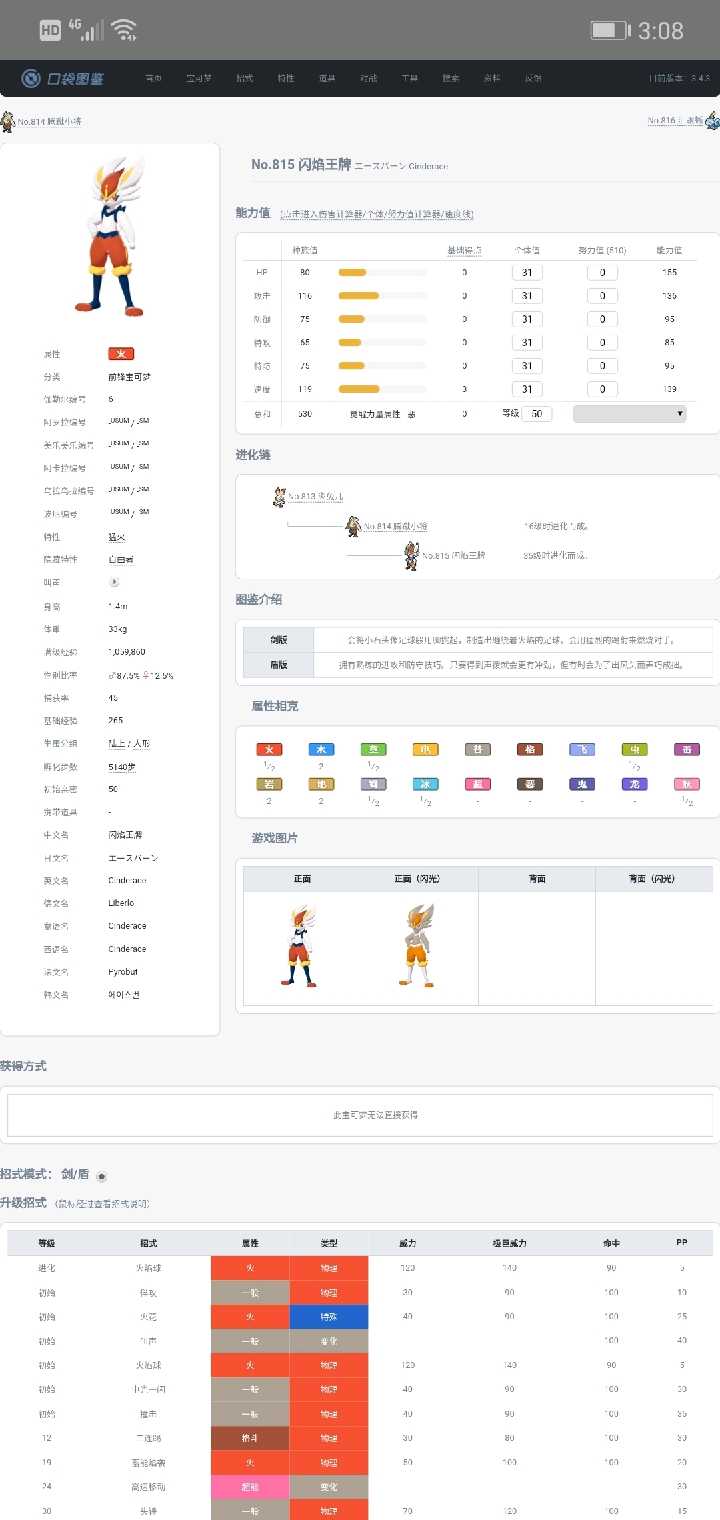This screenshot has height=1520, width=720.
Task: Select the Electric type badge in the type chart
Action: click(426, 749)
